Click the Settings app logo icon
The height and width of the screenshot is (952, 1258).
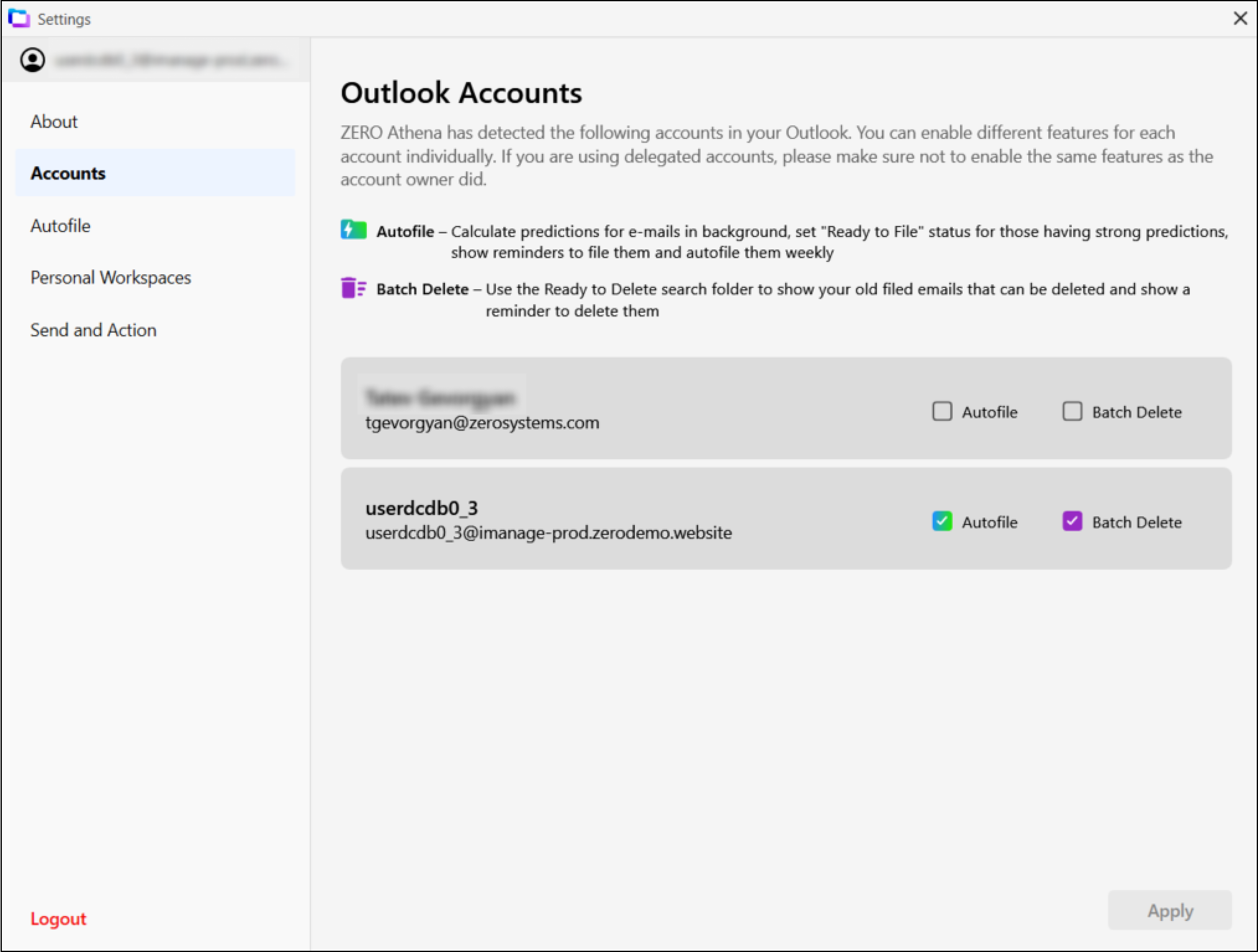click(x=19, y=19)
